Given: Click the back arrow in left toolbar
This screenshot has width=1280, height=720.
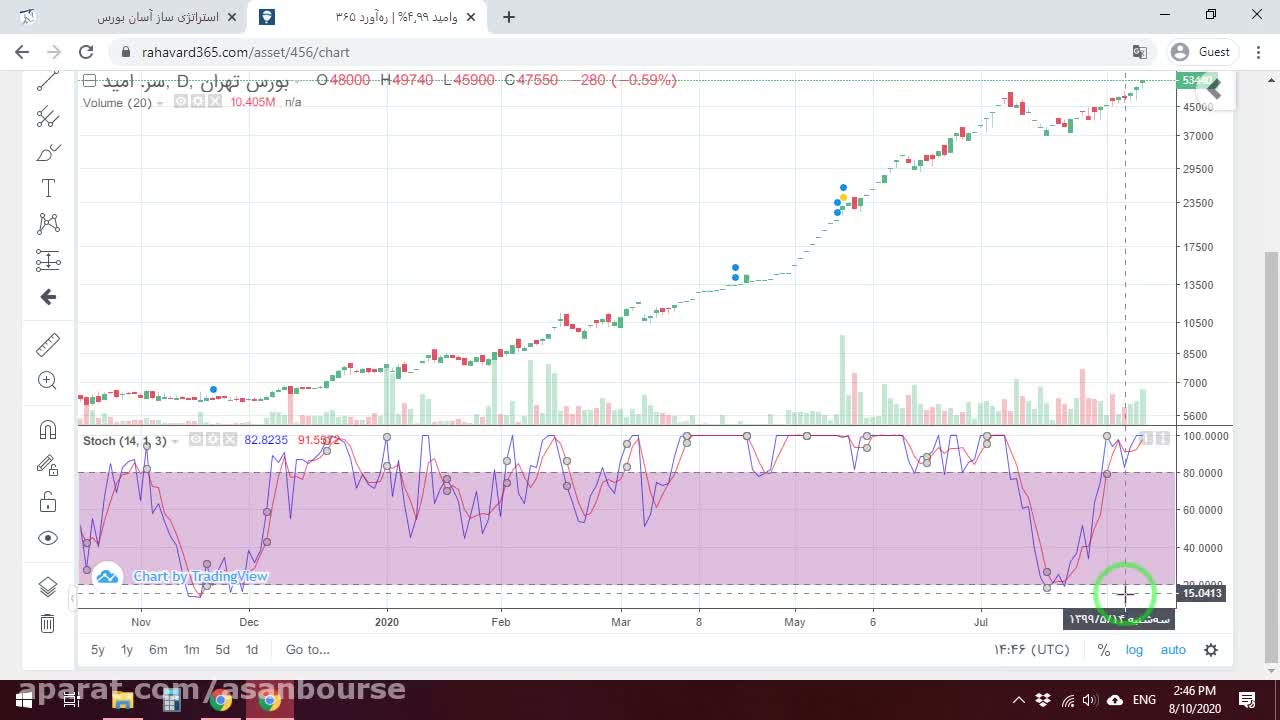Looking at the screenshot, I should [47, 297].
